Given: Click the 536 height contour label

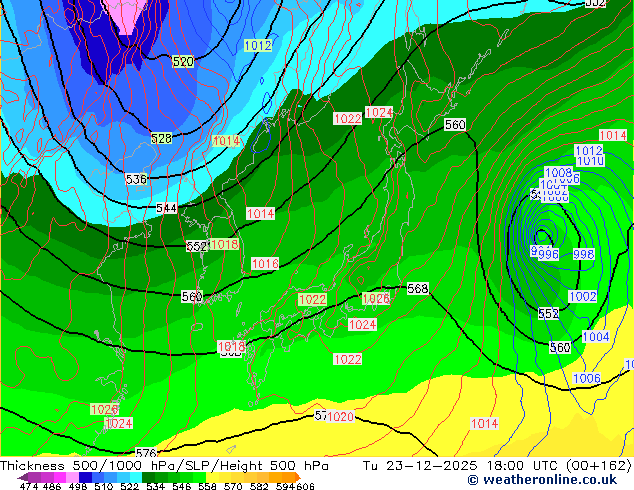Looking at the screenshot, I should tap(136, 179).
